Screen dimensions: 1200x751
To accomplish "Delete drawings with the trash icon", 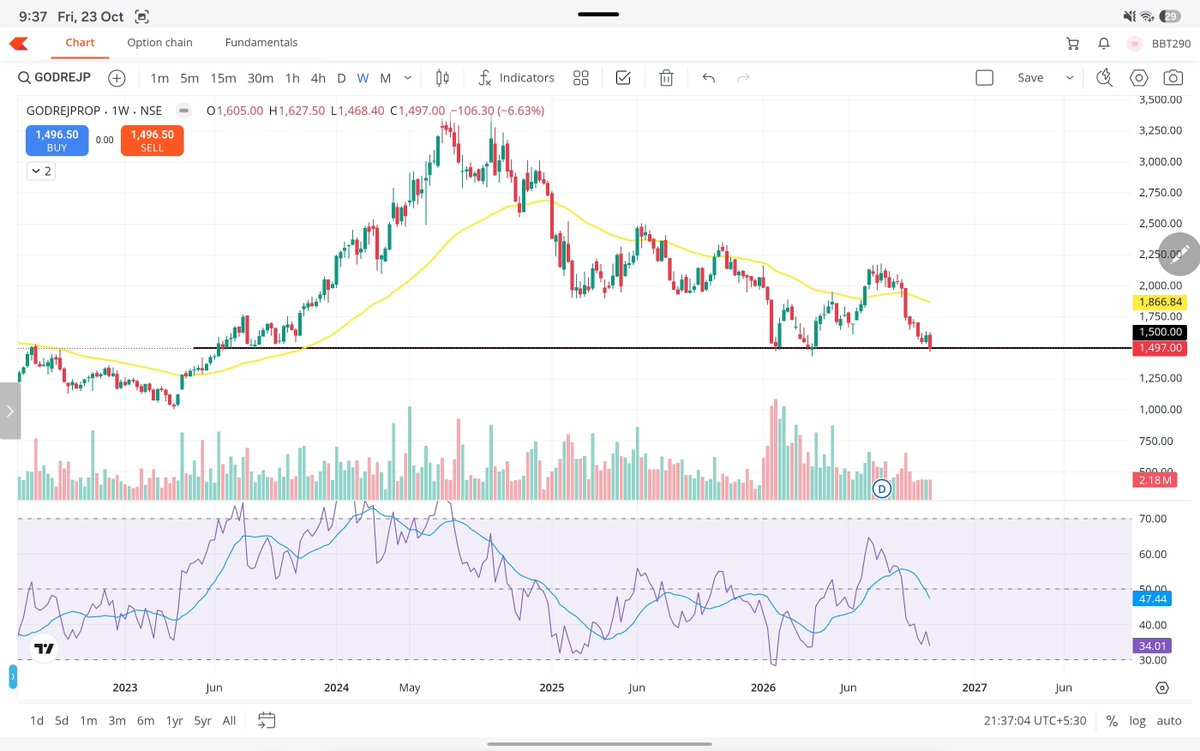I will [x=666, y=78].
